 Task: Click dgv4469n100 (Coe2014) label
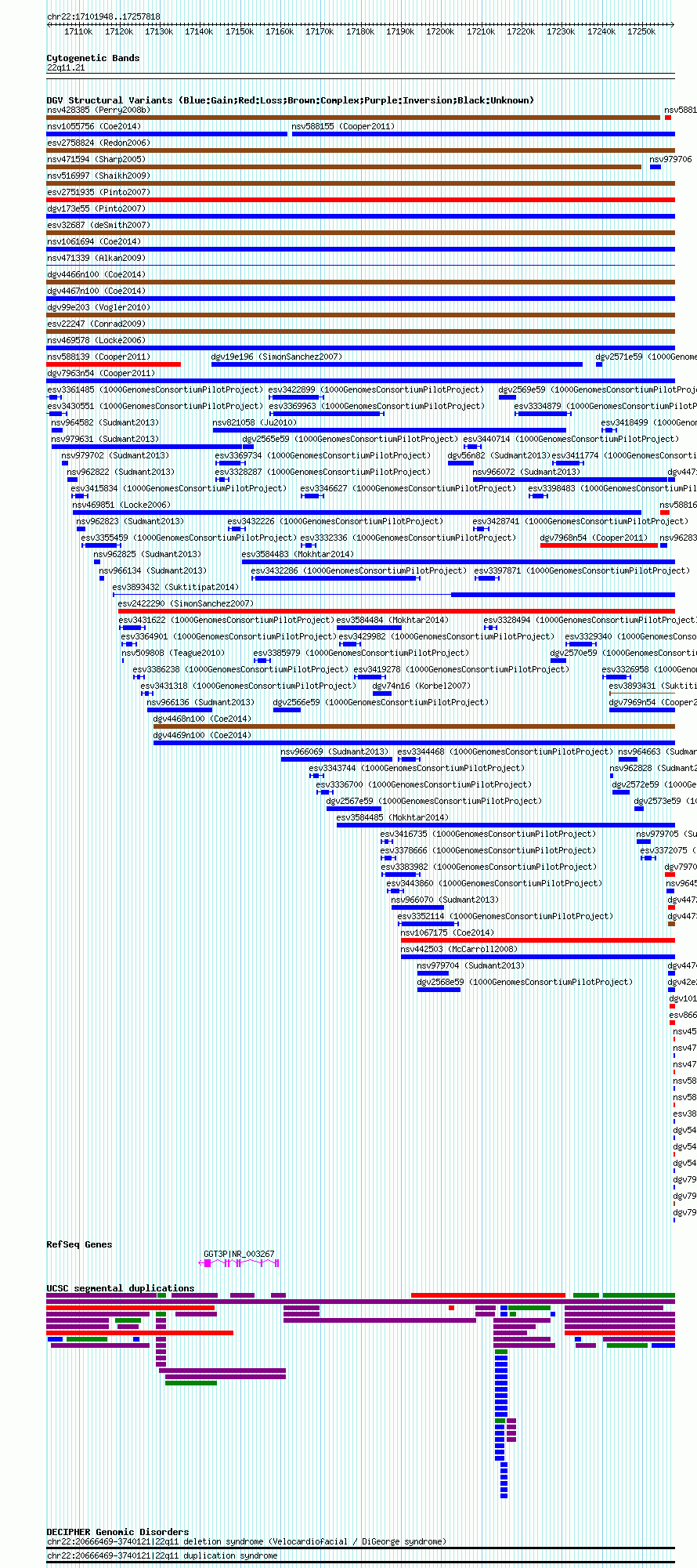coord(202,735)
